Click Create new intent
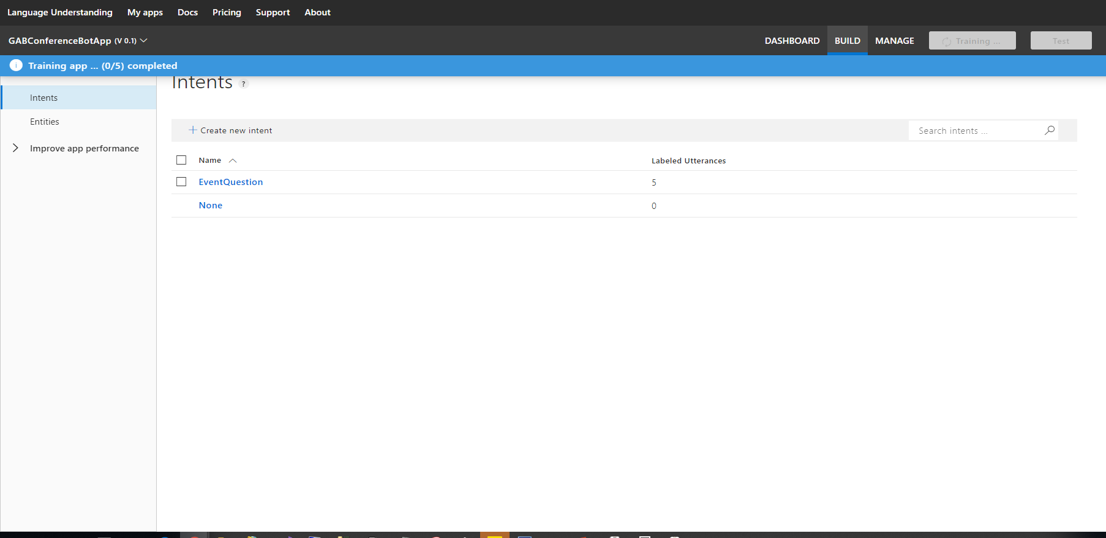 [230, 130]
